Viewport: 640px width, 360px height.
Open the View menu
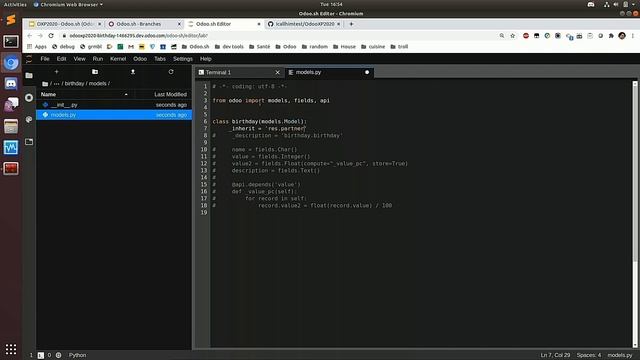pos(80,59)
